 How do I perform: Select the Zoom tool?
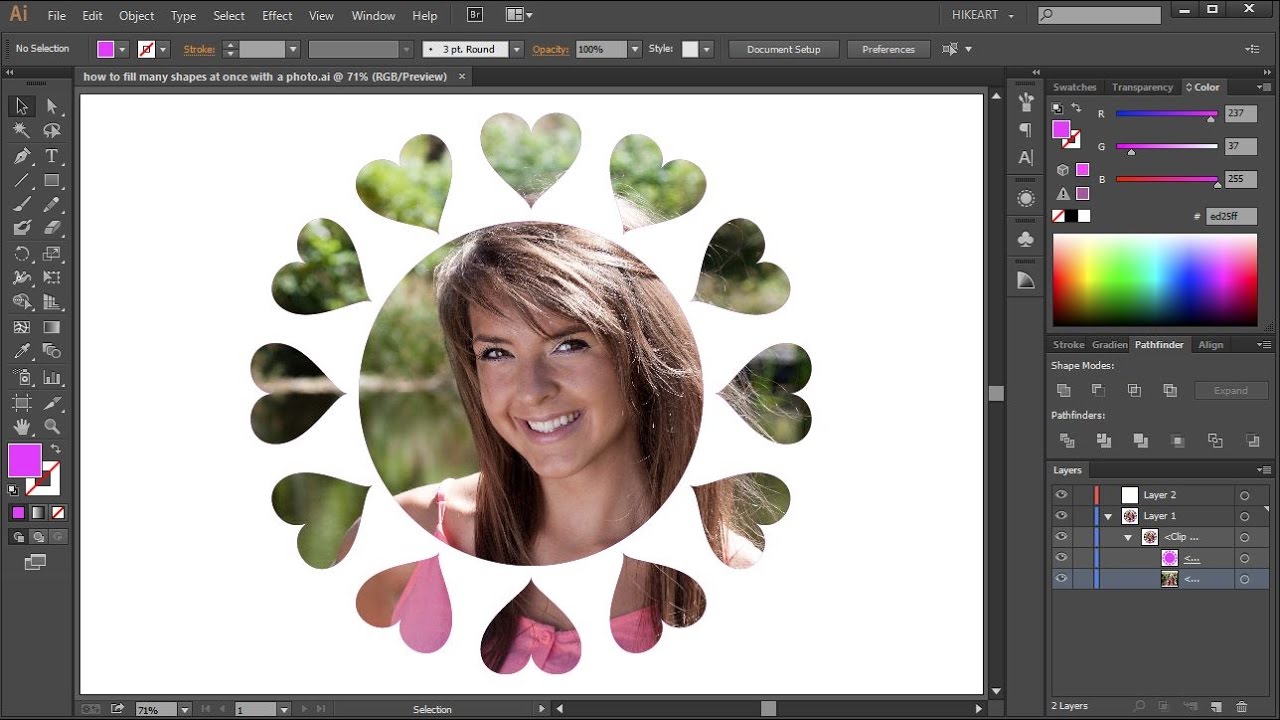point(52,427)
